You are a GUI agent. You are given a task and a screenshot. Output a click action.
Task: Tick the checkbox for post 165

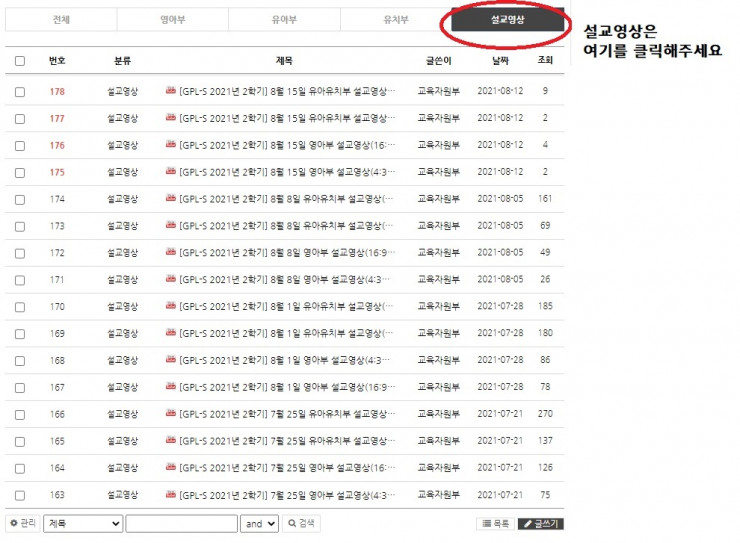pos(20,440)
